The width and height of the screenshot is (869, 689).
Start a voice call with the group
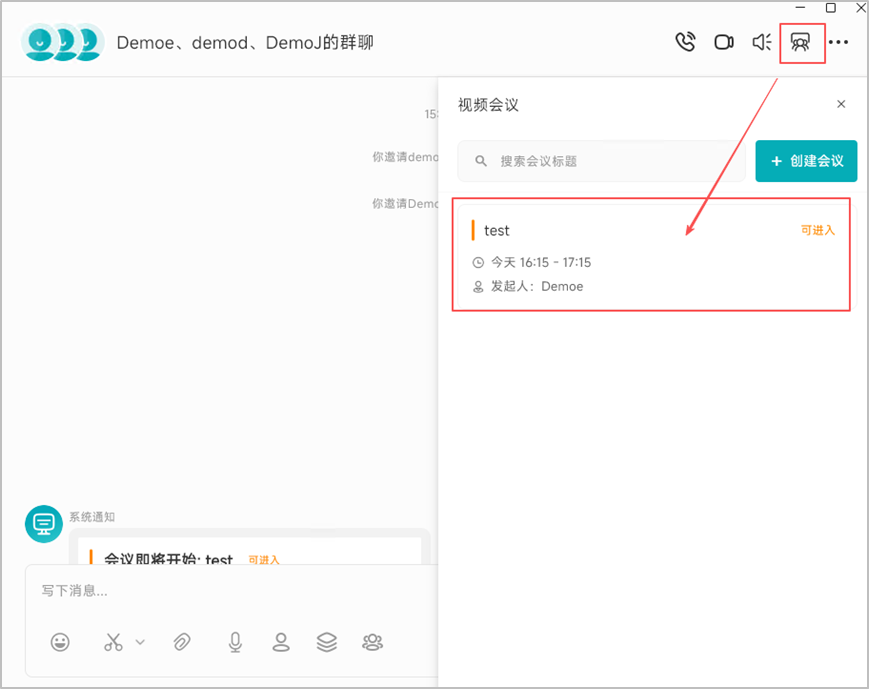685,42
